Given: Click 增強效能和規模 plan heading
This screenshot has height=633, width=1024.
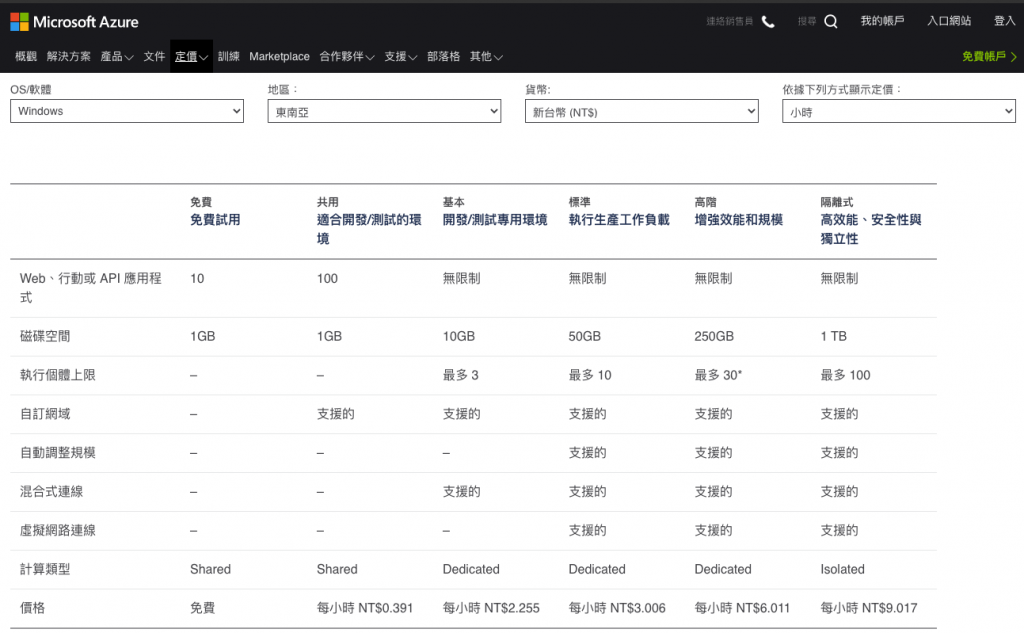Looking at the screenshot, I should tap(738, 220).
